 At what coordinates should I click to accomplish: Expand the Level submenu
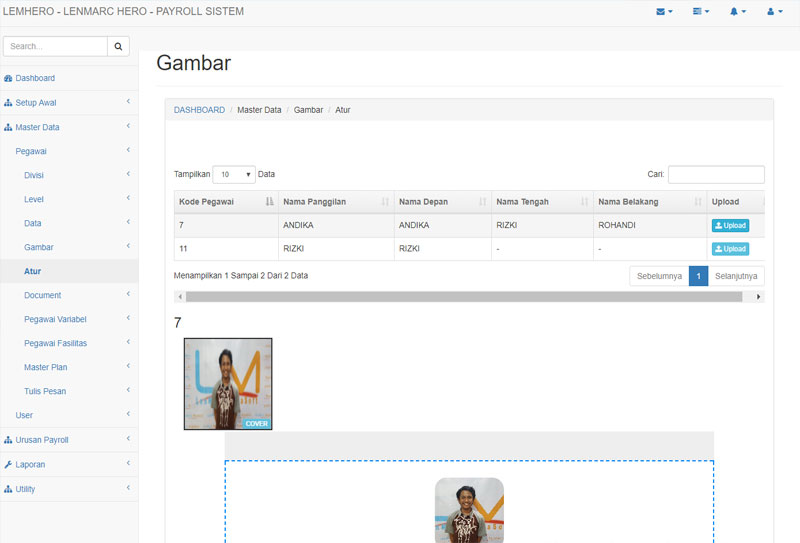click(x=128, y=198)
